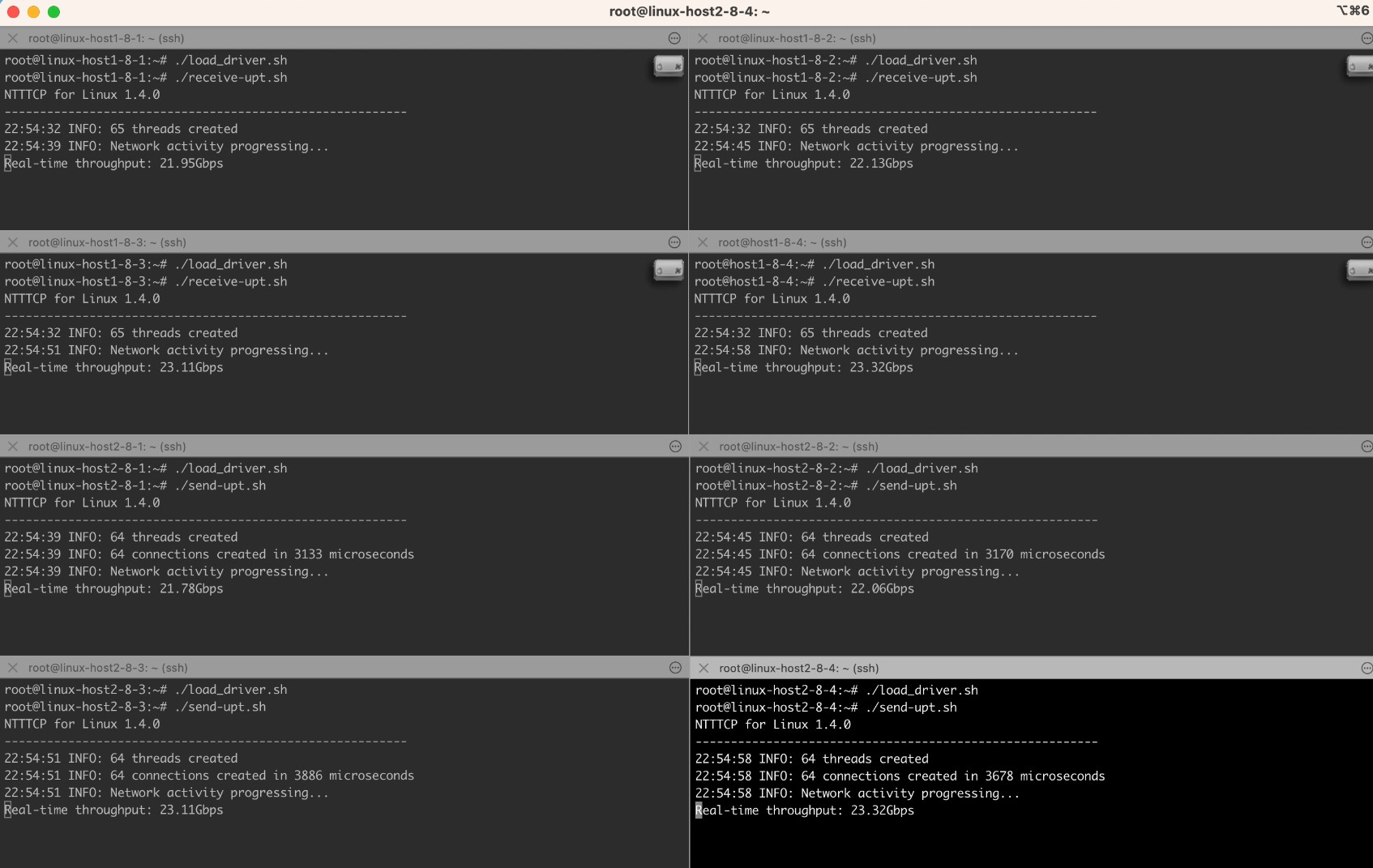
Task: Click 'Real-time throughput: 21.95Gbps' line
Action: tap(113, 163)
